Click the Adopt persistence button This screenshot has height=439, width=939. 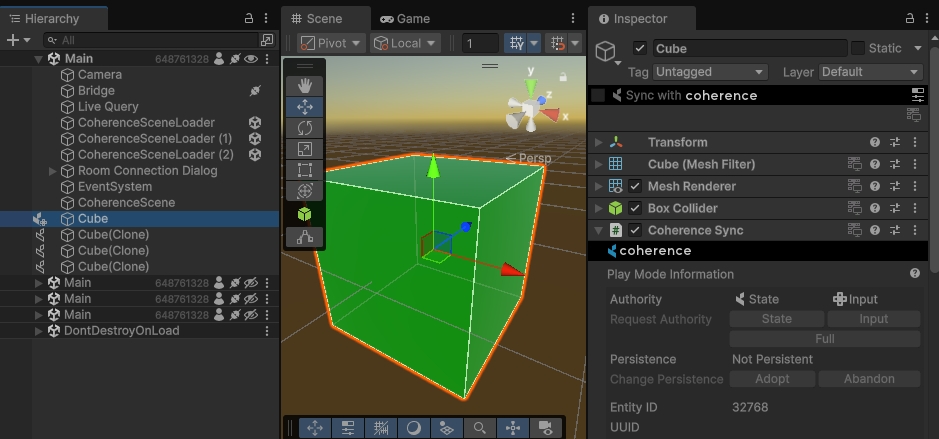(772, 379)
